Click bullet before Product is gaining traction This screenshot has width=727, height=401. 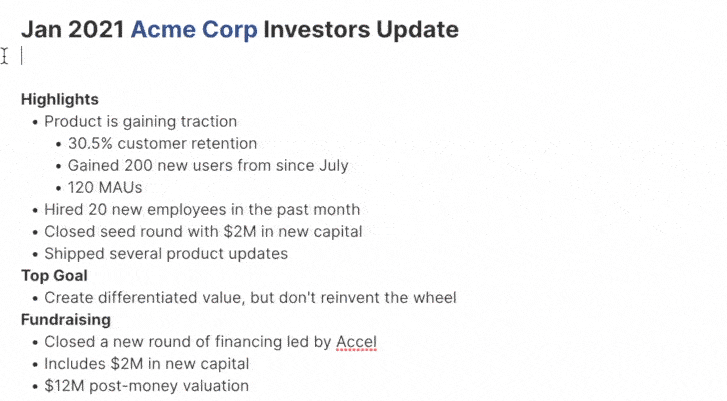pos(35,122)
